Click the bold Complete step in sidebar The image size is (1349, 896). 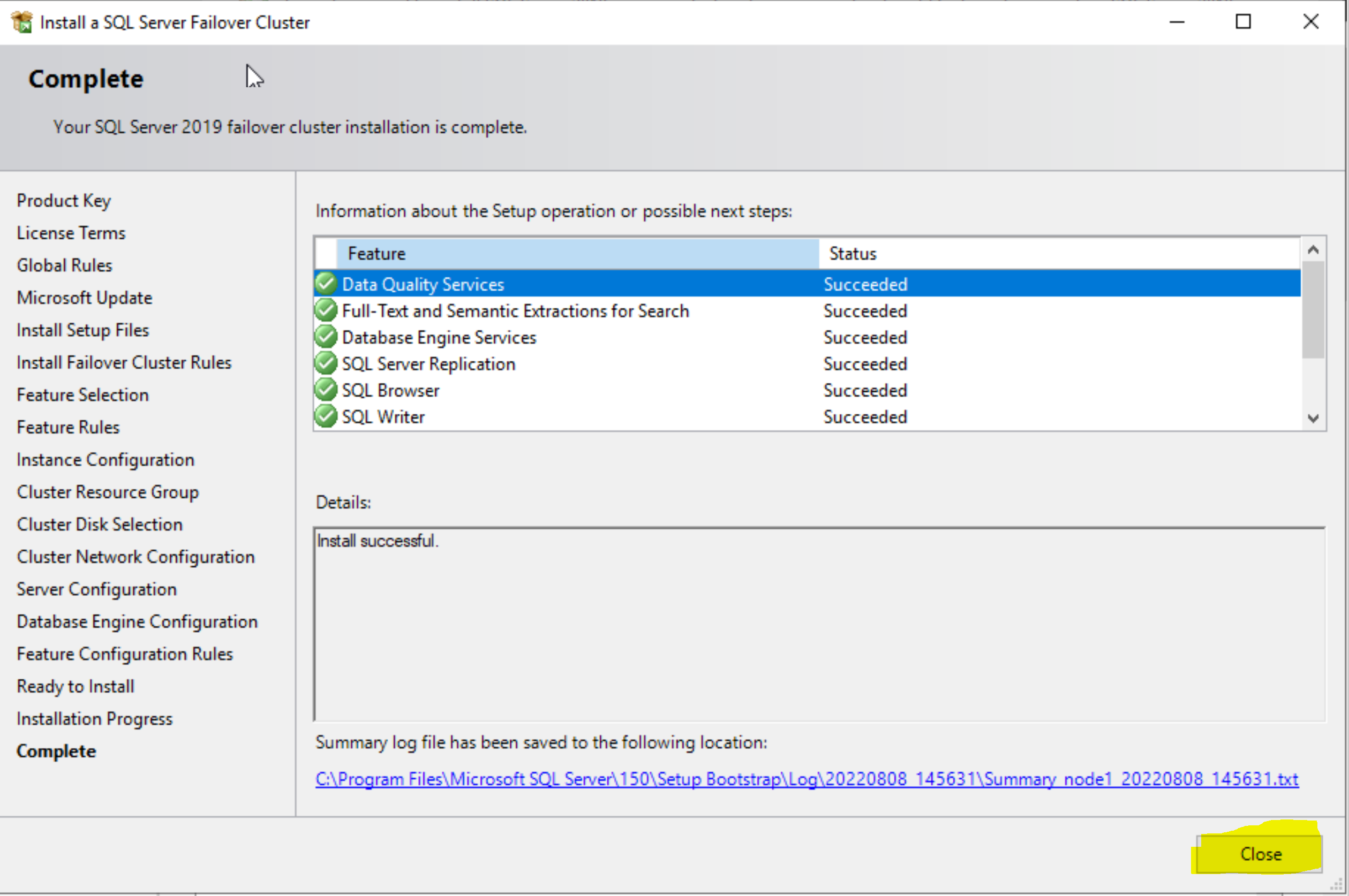click(x=56, y=751)
